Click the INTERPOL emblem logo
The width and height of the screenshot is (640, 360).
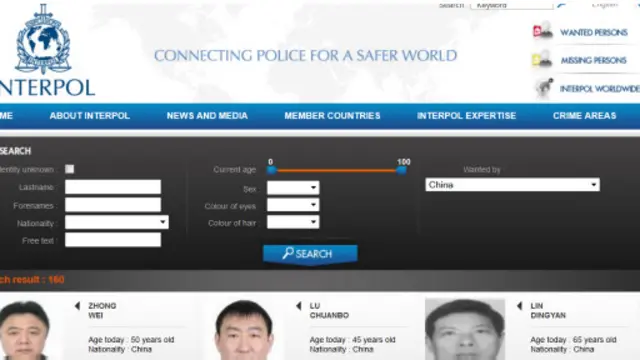click(43, 39)
